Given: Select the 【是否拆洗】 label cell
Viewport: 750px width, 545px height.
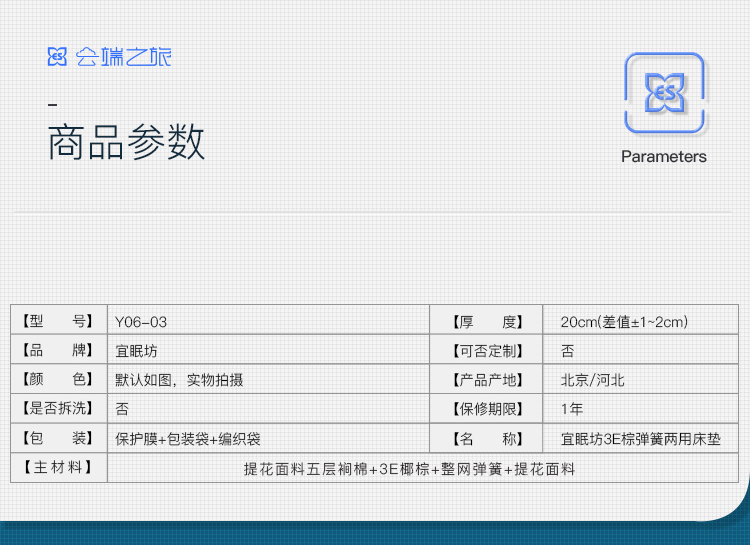Looking at the screenshot, I should pyautogui.click(x=58, y=409).
